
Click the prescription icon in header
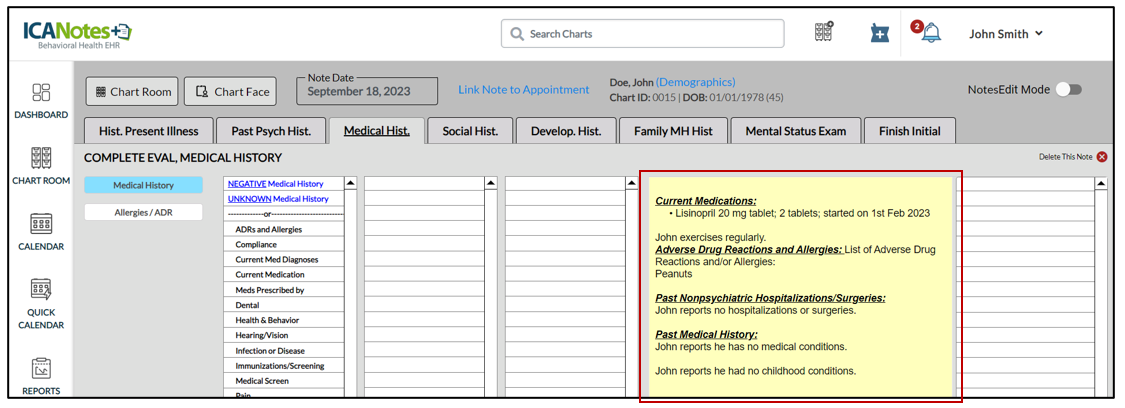(x=879, y=33)
